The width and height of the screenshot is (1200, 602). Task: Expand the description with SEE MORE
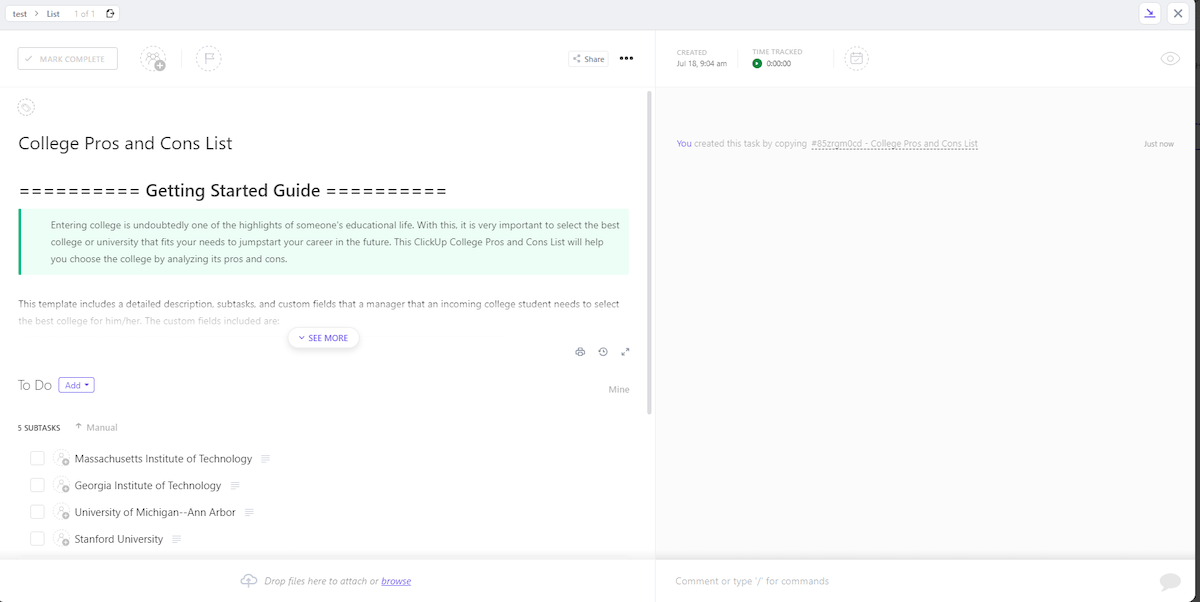[323, 338]
